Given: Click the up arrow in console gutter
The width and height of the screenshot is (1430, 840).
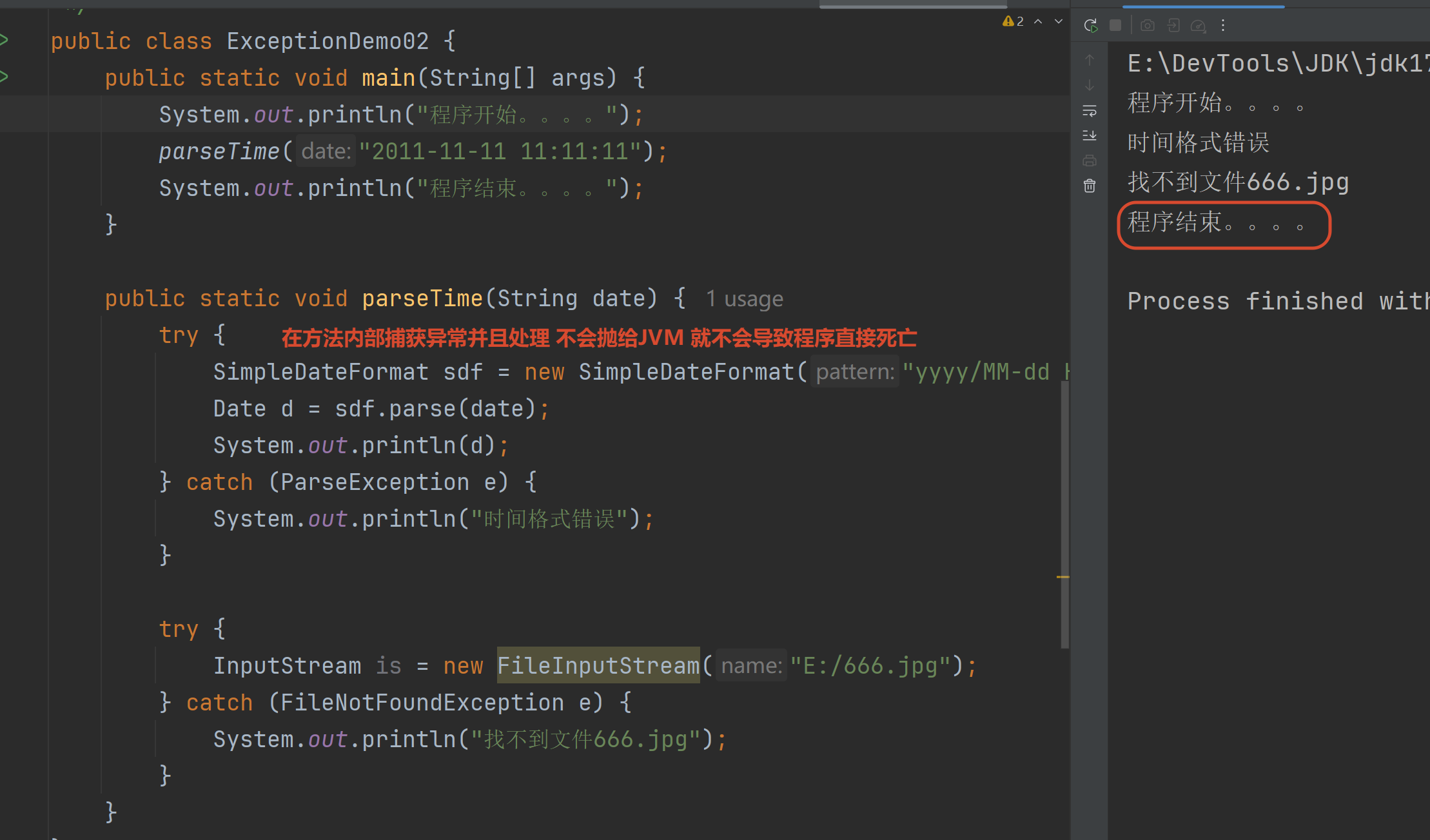Looking at the screenshot, I should coord(1090,60).
